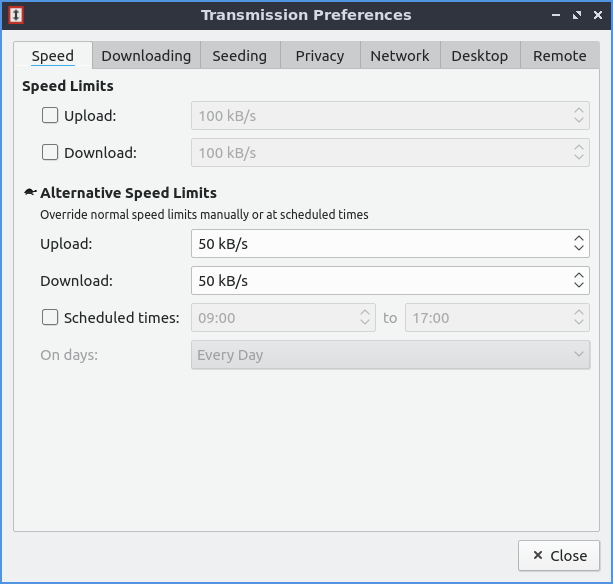Screen dimensions: 613x584
Task: Select the Network tab
Action: point(400,56)
